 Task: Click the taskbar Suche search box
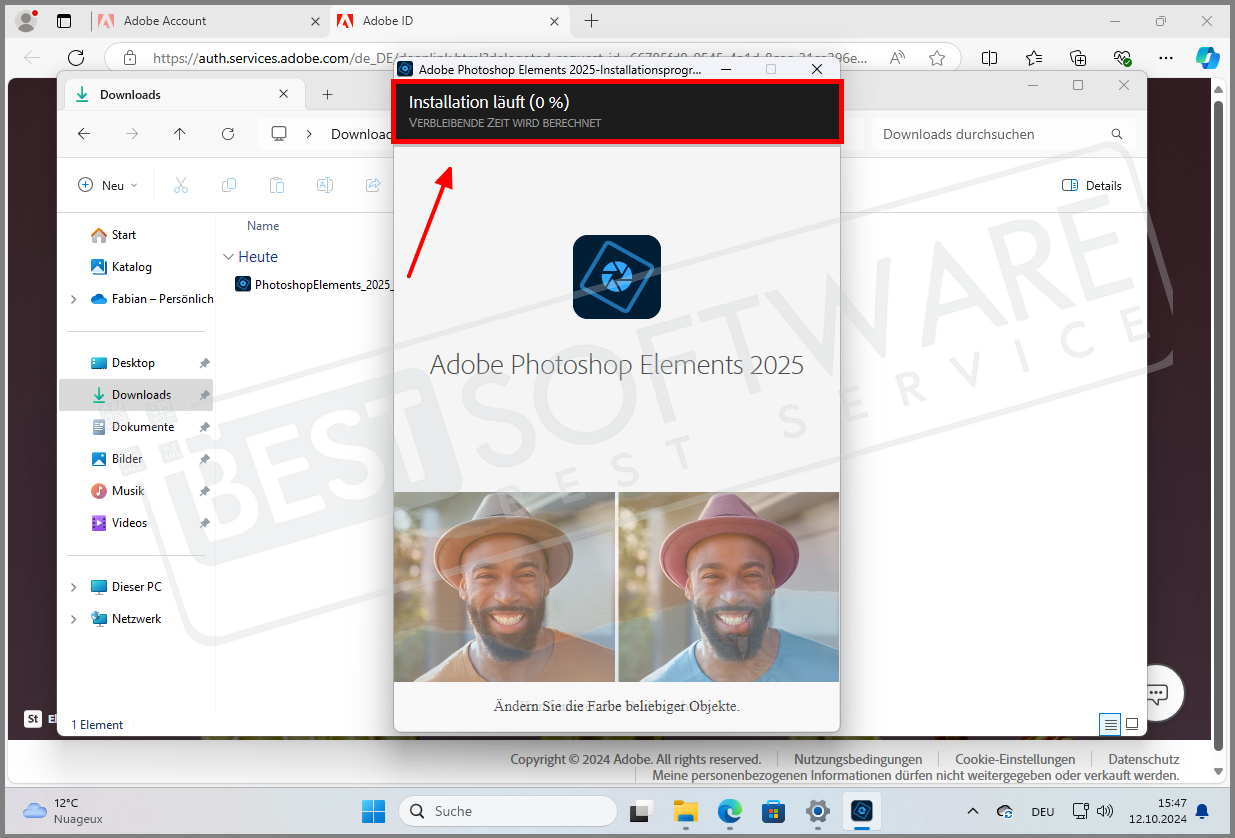[x=507, y=811]
